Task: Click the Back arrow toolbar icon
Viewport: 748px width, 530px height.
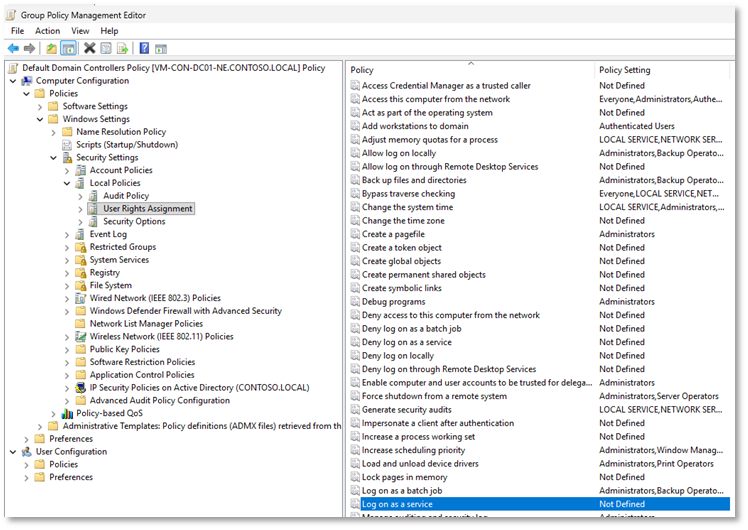Action: (13, 48)
